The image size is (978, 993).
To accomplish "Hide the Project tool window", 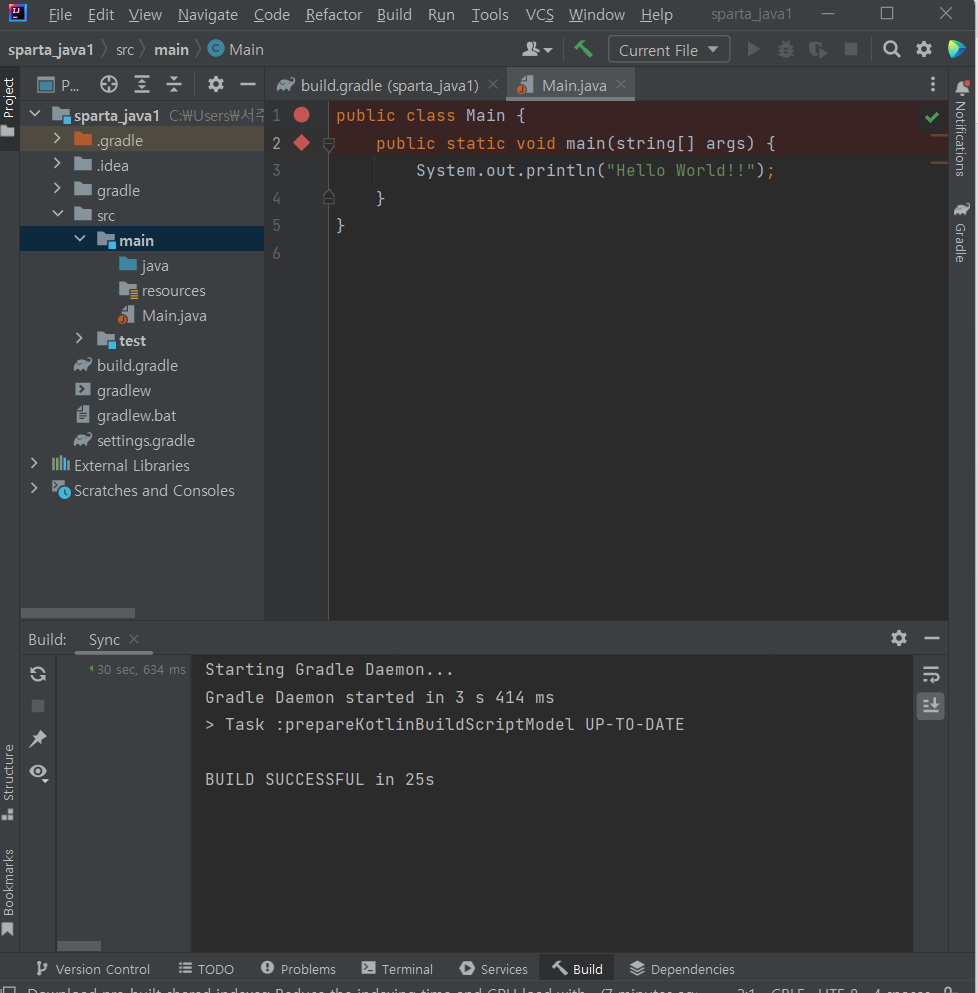I will coord(248,84).
